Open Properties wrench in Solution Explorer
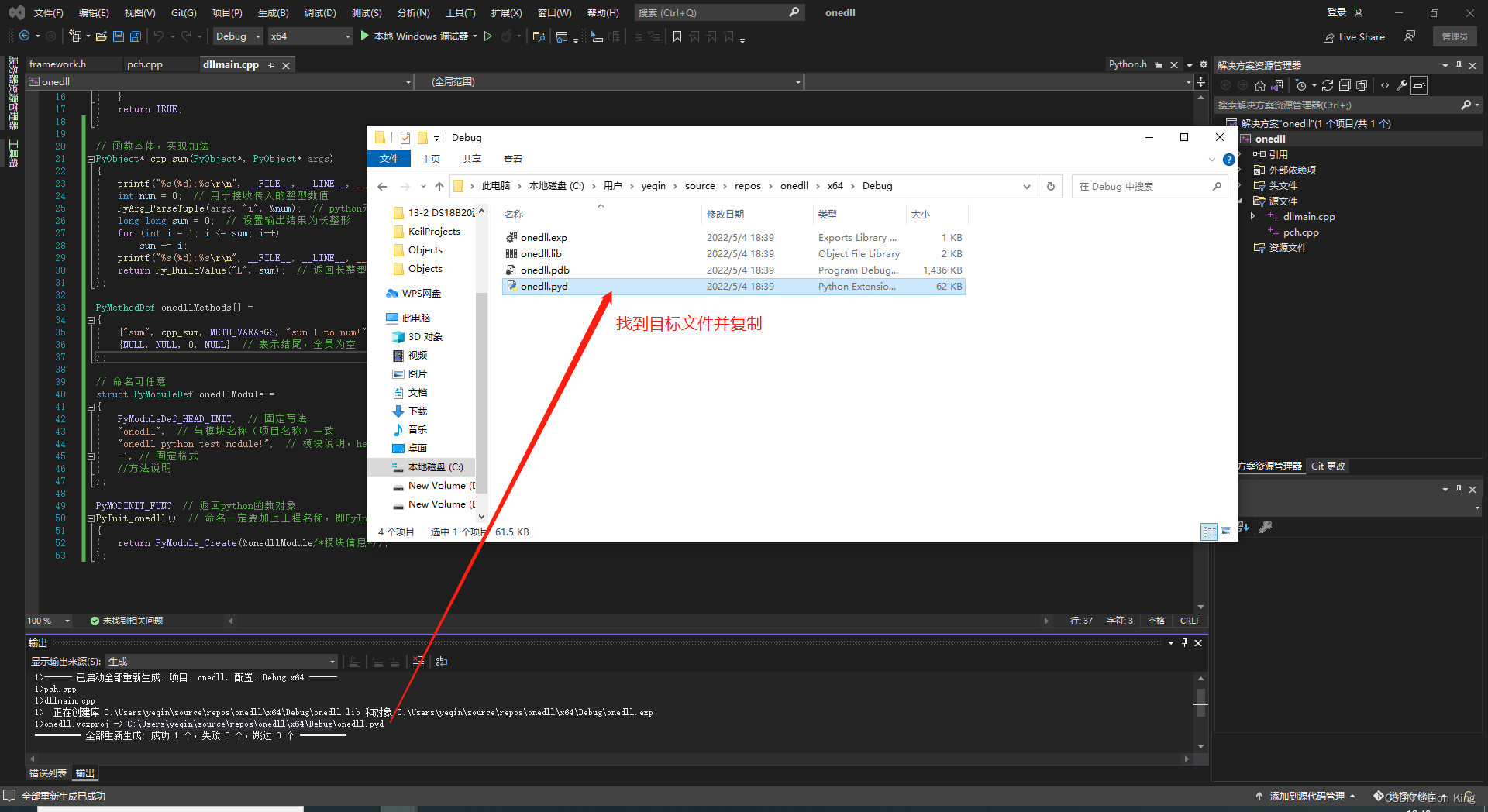The image size is (1488, 812). pos(1402,85)
